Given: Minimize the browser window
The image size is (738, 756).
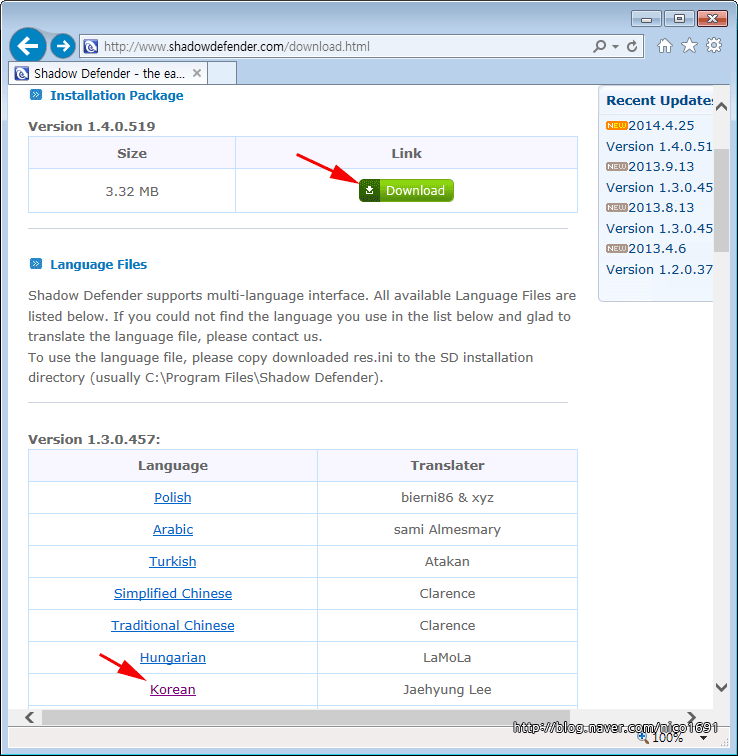Looking at the screenshot, I should tap(646, 19).
